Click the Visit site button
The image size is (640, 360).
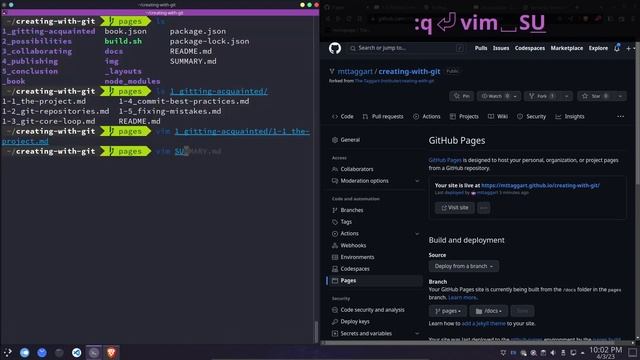click(x=454, y=208)
